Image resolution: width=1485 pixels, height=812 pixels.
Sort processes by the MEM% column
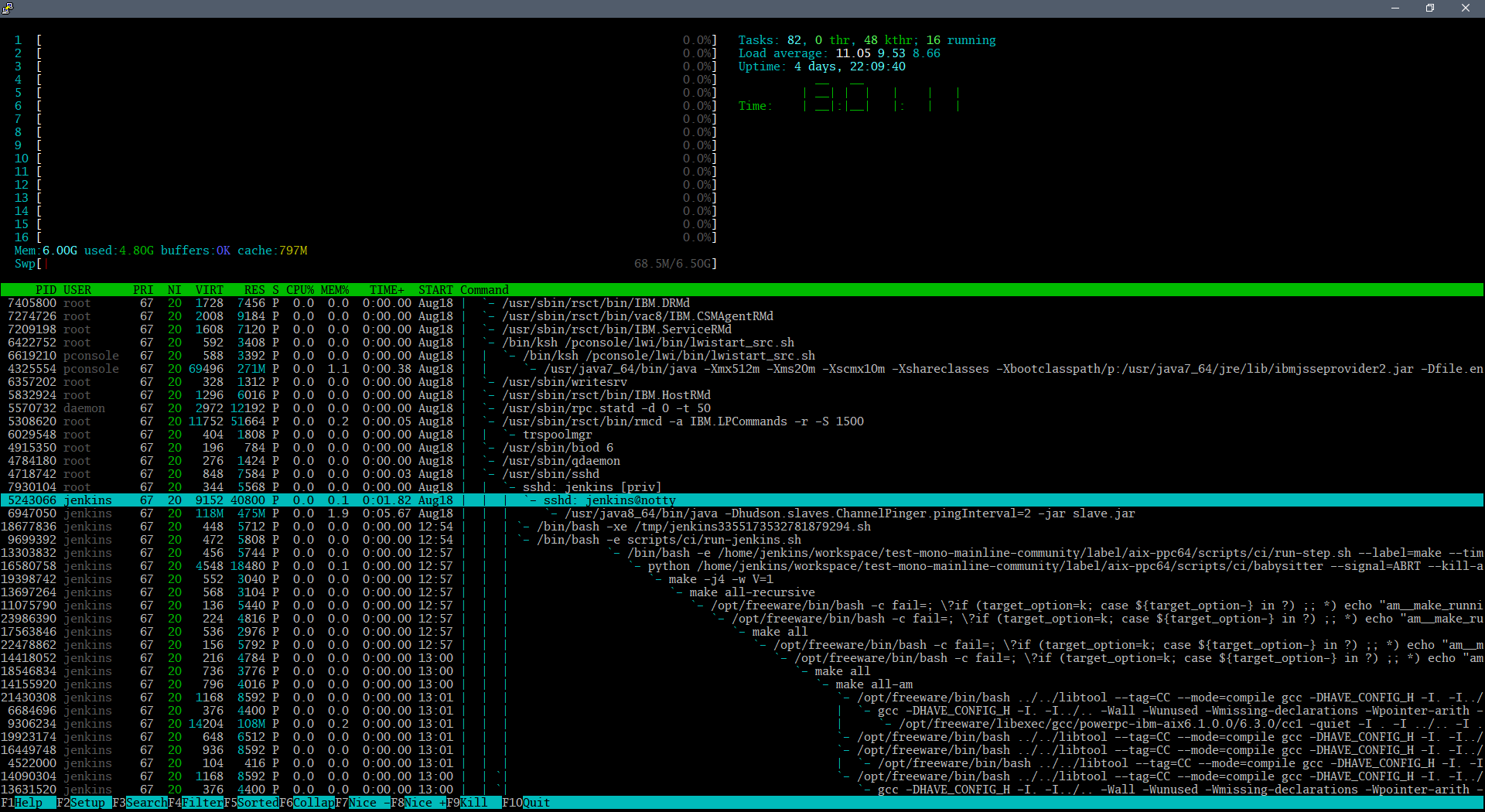[335, 289]
